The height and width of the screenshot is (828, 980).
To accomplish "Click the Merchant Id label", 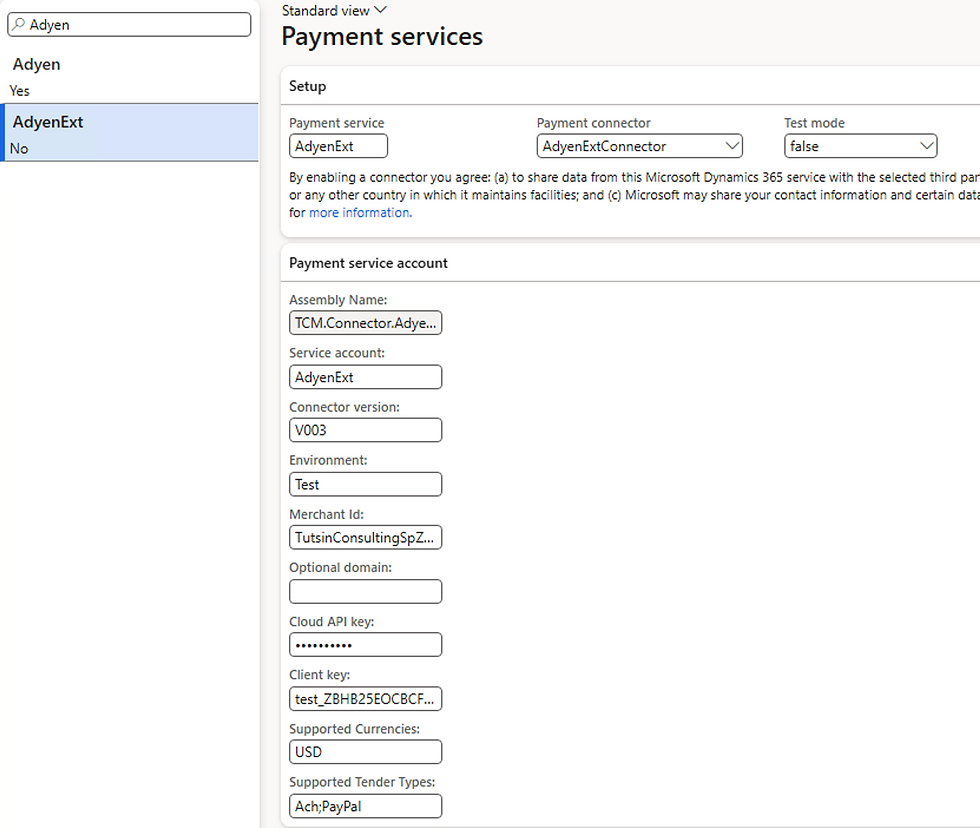I will point(326,514).
